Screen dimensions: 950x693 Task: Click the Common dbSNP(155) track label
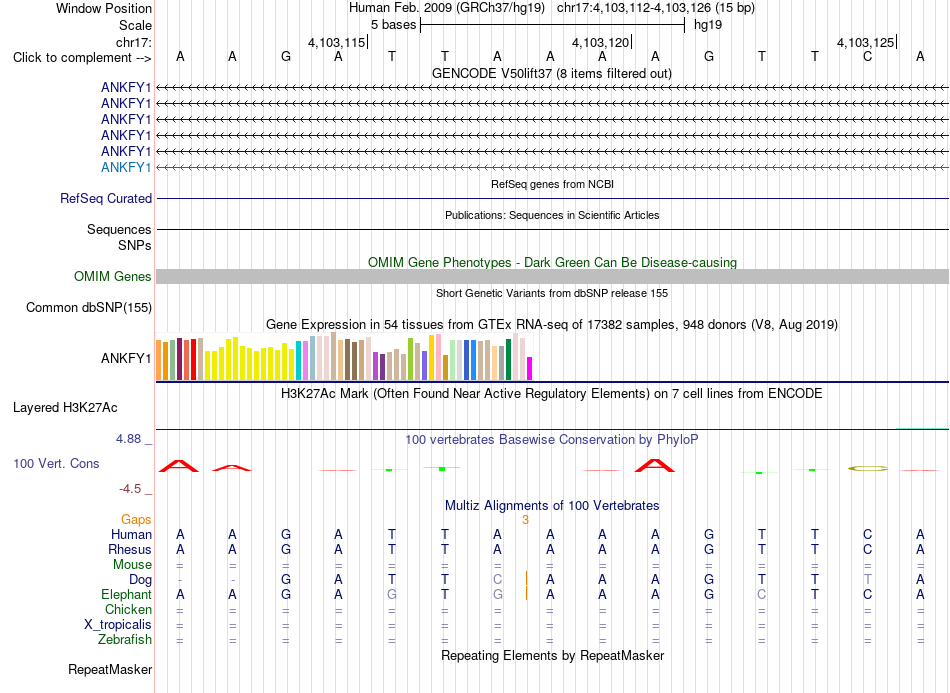coord(89,308)
